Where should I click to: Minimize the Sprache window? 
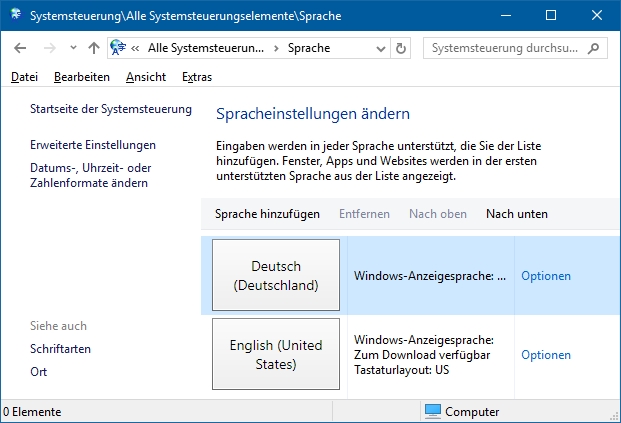click(506, 15)
